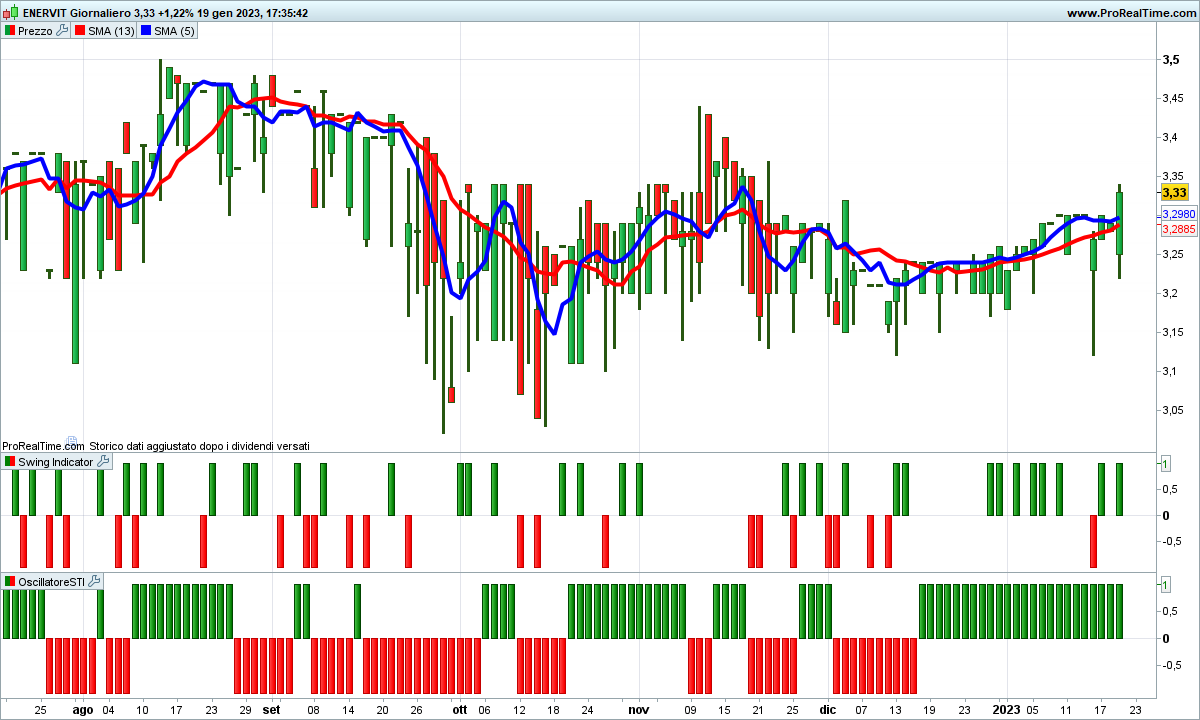This screenshot has width=1200, height=720.
Task: Open the Swing Indicator wrench settings
Action: (103, 462)
